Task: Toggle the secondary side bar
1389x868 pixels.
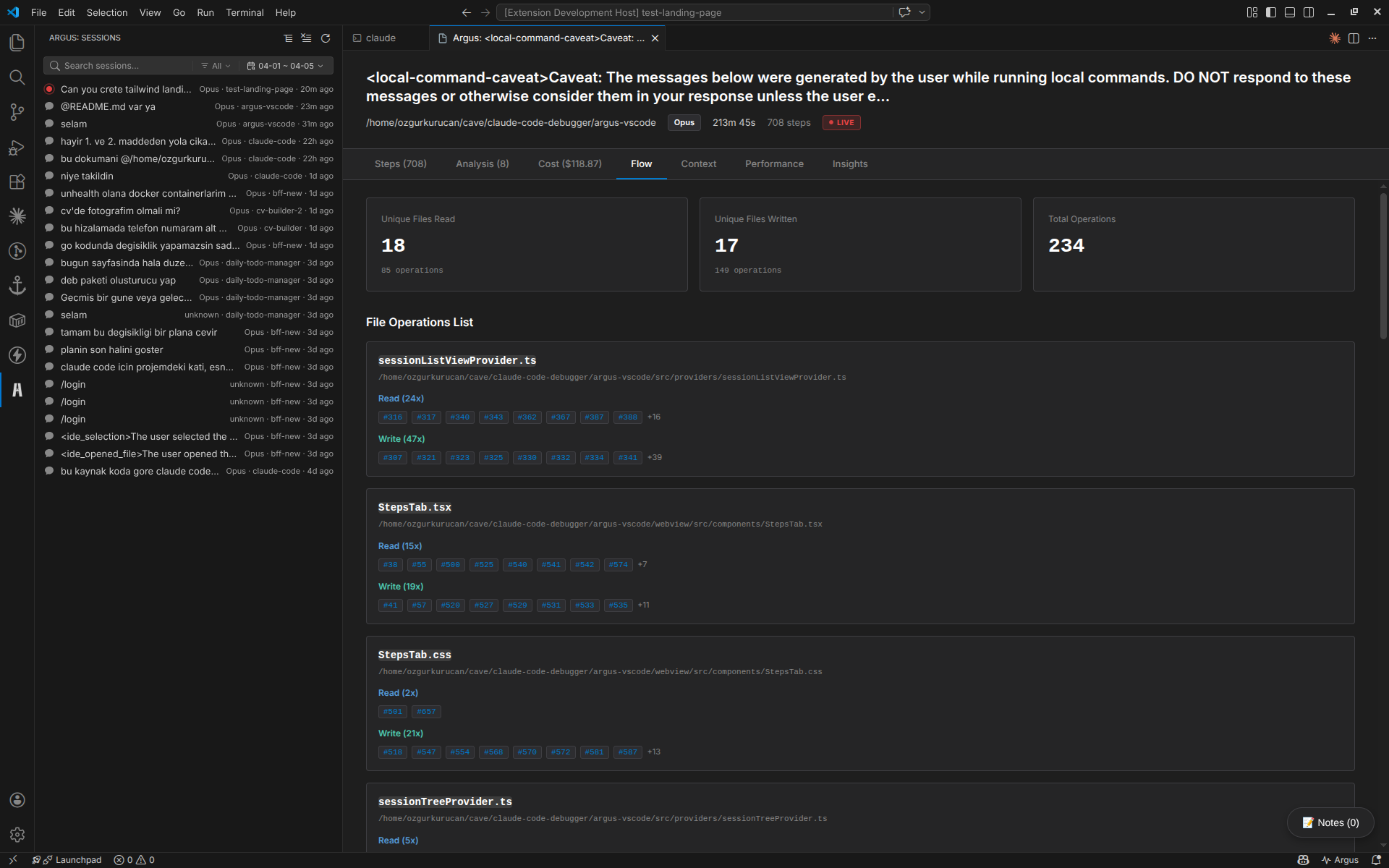Action: 1309,12
